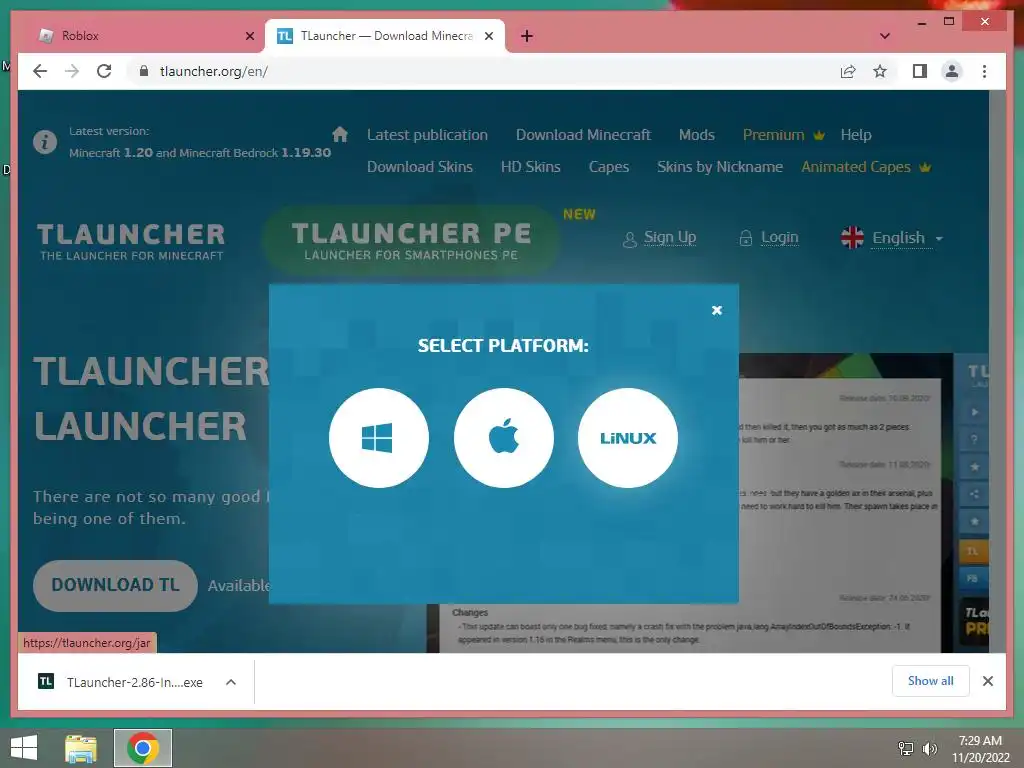1024x768 pixels.
Task: Click the volume tray icon
Action: pos(929,748)
